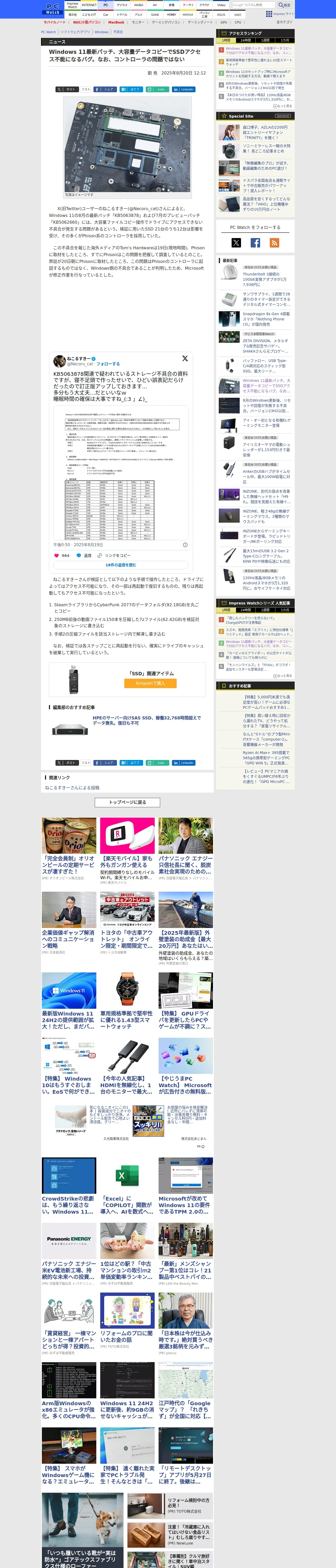Open the SSD motherboard article photo
The width and height of the screenshot is (336, 1568).
click(x=127, y=146)
